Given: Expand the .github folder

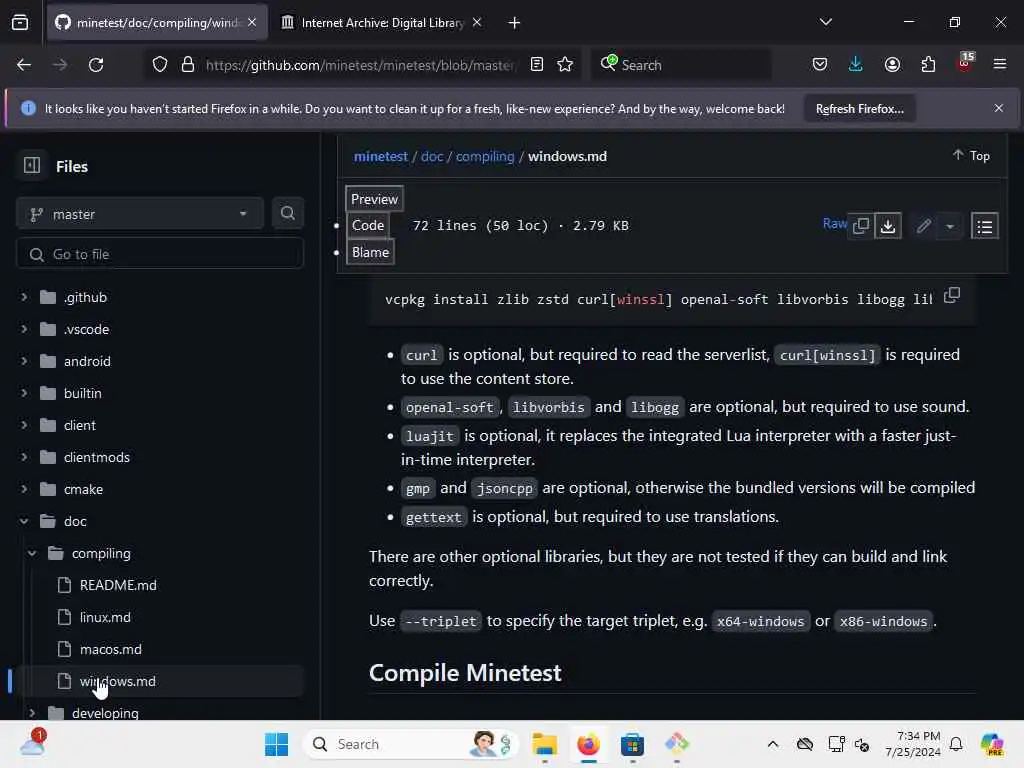Looking at the screenshot, I should 24,297.
